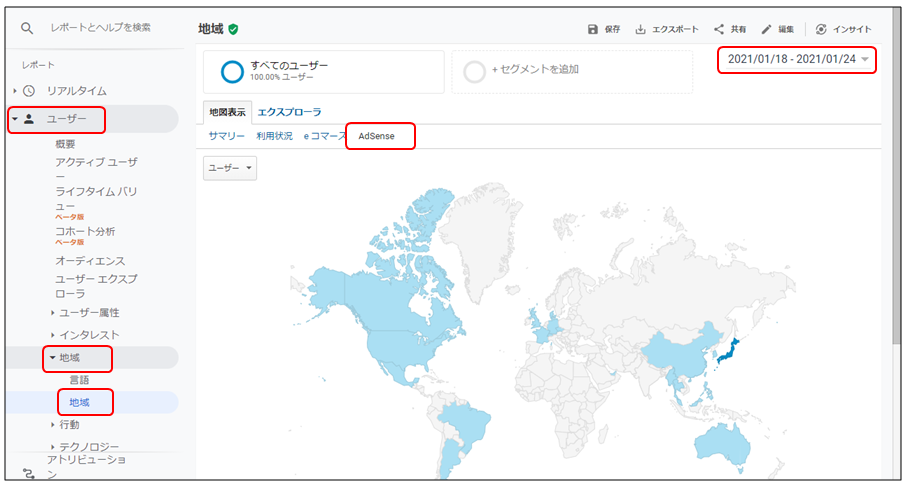The image size is (908, 485).
Task: Open アクティブ ユーザー report
Action: 96,168
